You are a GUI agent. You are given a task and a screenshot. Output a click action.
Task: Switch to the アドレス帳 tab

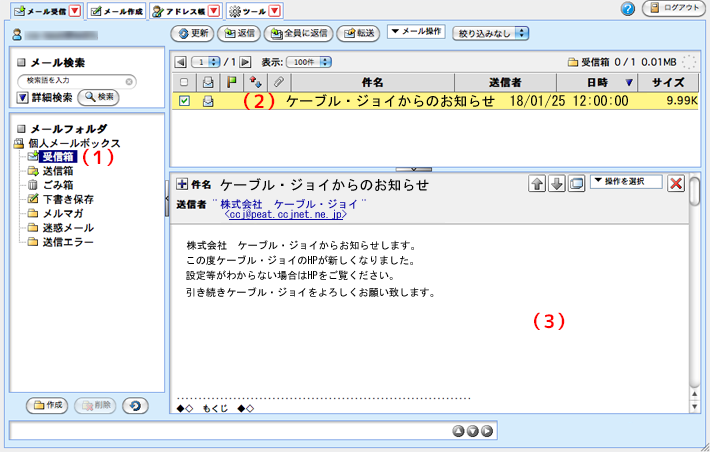pos(185,11)
